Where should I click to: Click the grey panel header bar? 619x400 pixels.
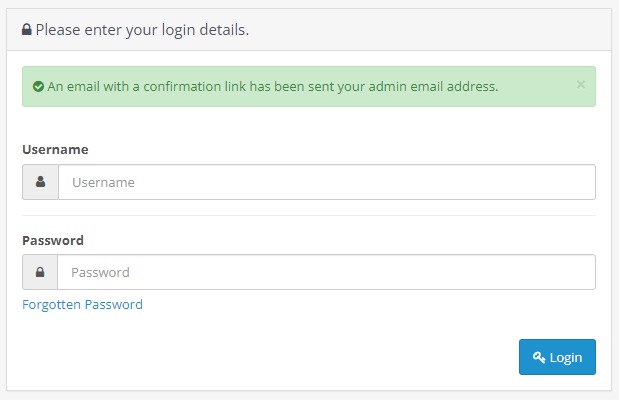point(309,30)
